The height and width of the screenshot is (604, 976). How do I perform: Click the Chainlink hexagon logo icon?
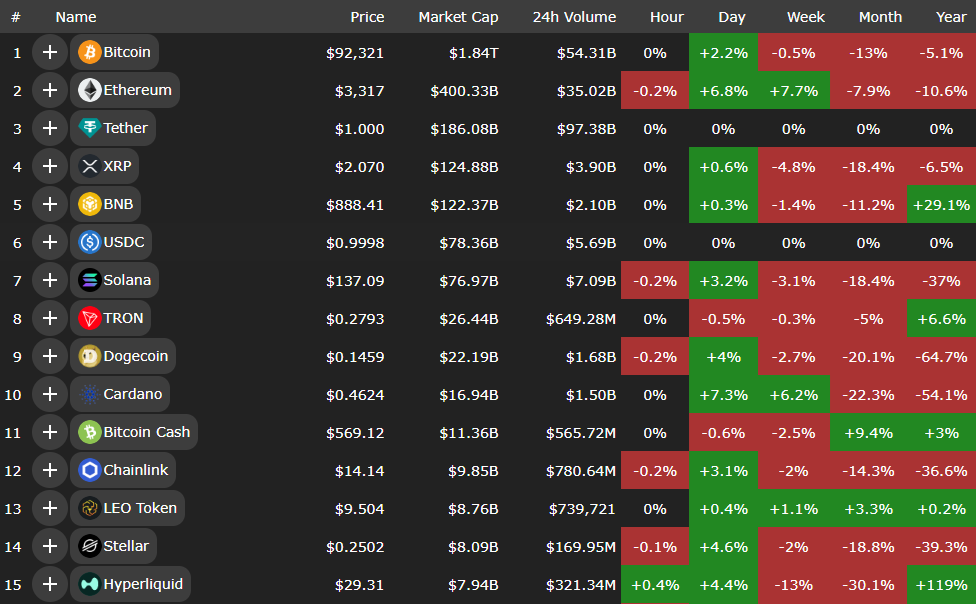[x=90, y=470]
